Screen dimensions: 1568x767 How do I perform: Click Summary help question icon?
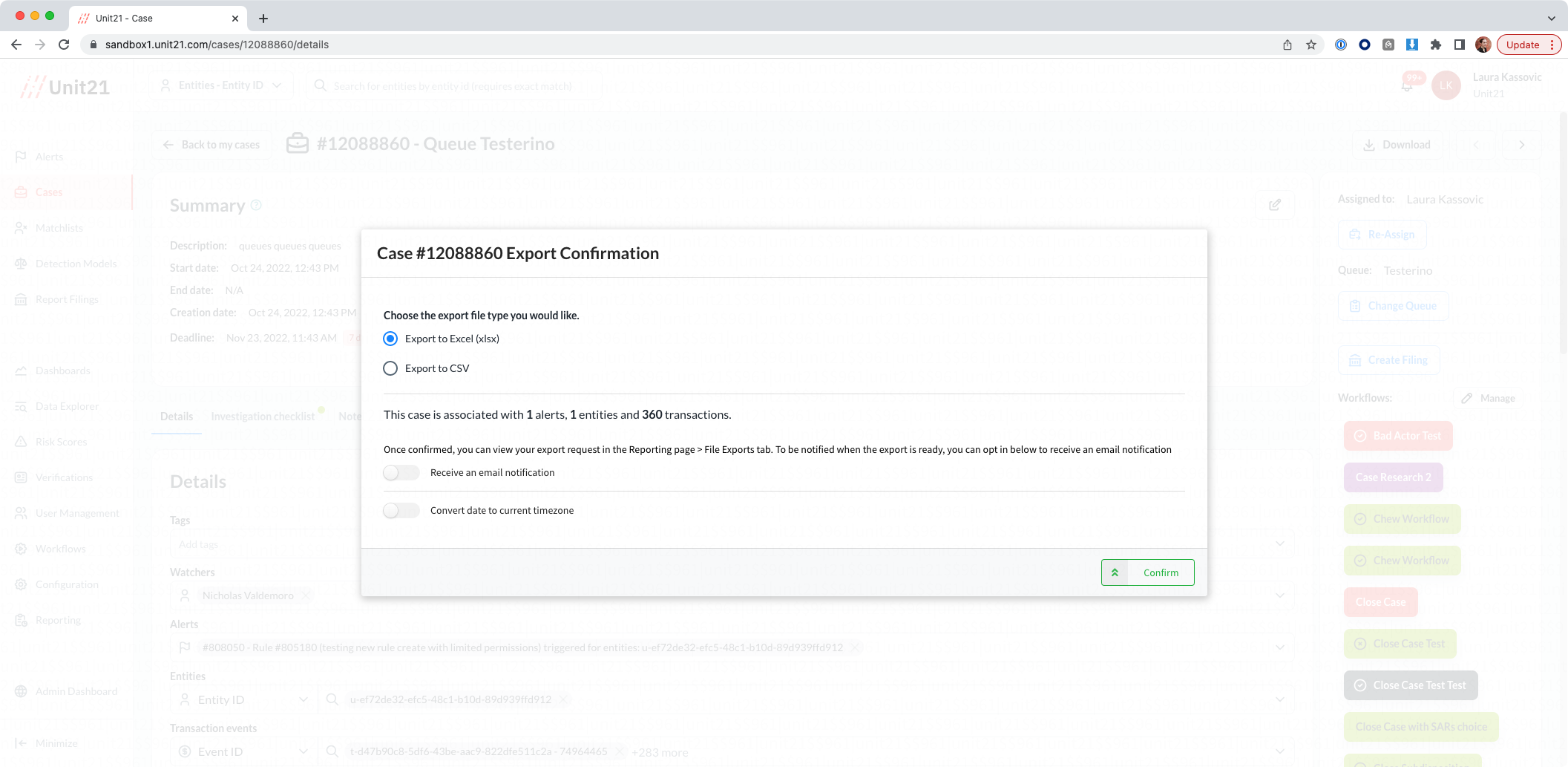[256, 205]
